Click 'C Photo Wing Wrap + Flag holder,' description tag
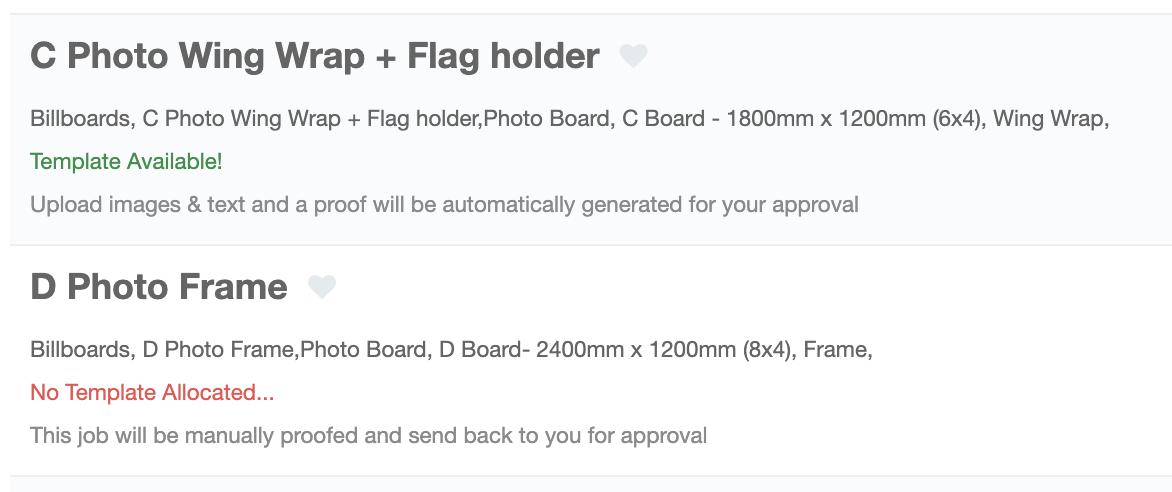 pyautogui.click(x=313, y=119)
